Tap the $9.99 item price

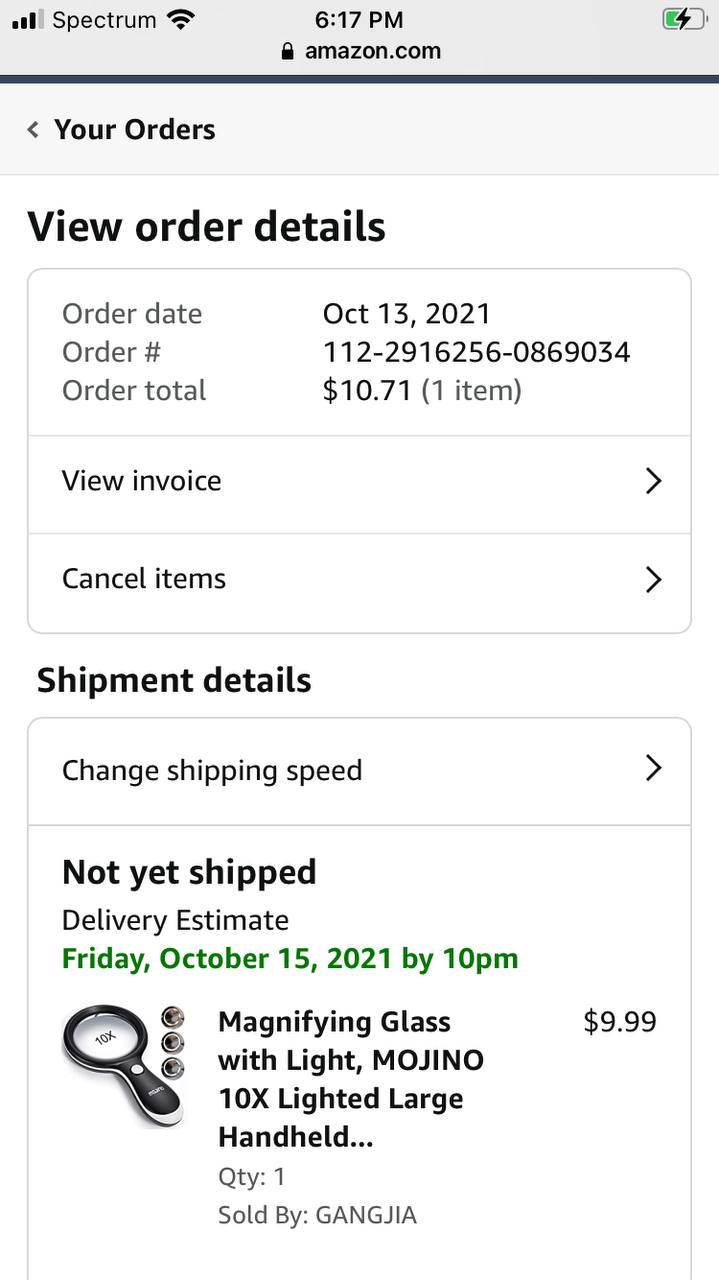pos(619,1022)
